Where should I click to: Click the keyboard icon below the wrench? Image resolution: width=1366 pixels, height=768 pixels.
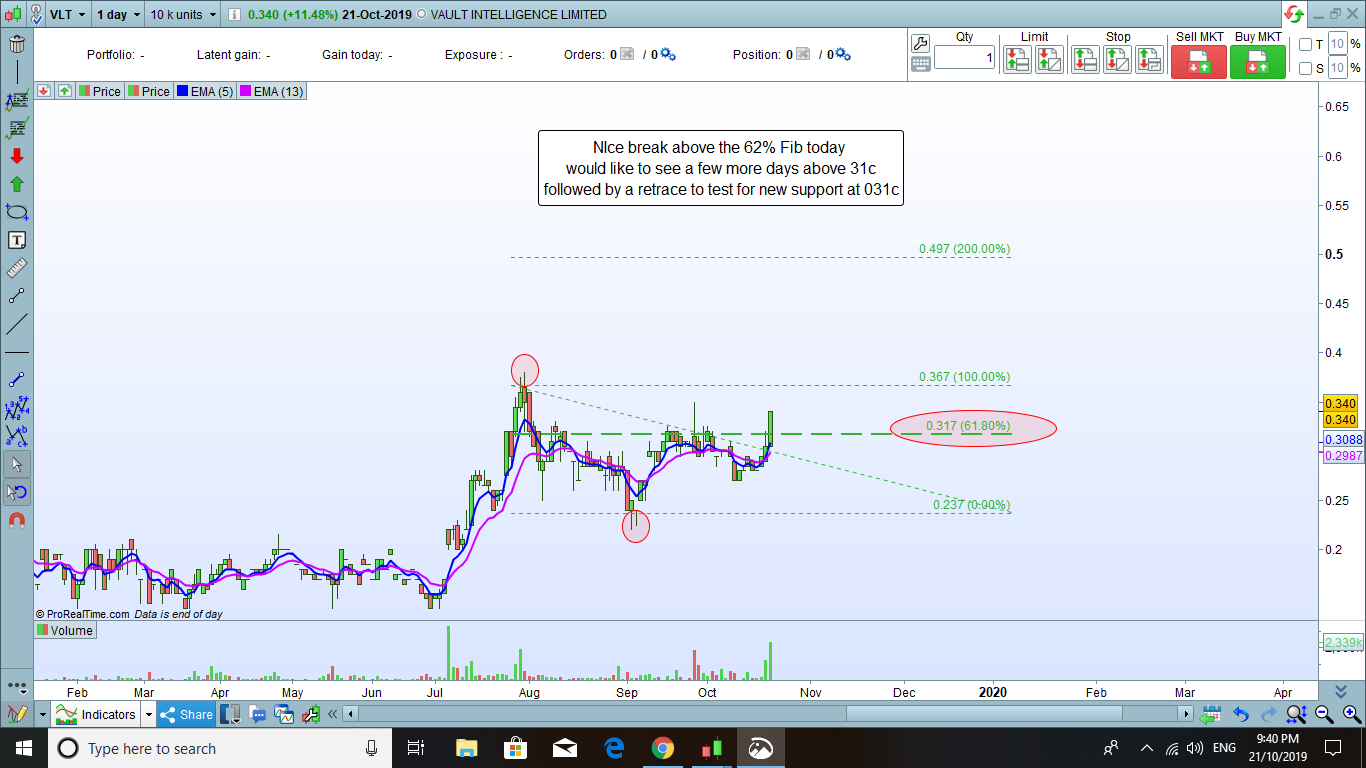(920, 64)
